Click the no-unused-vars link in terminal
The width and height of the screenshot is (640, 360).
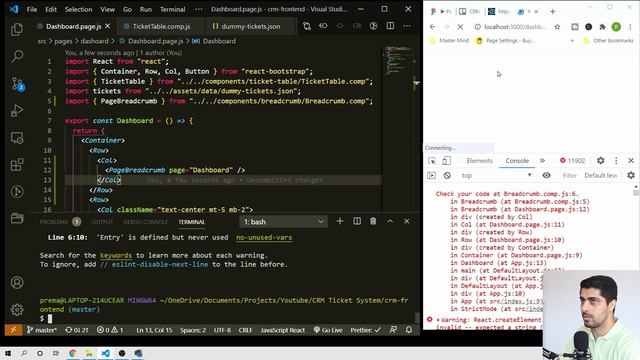tap(264, 237)
